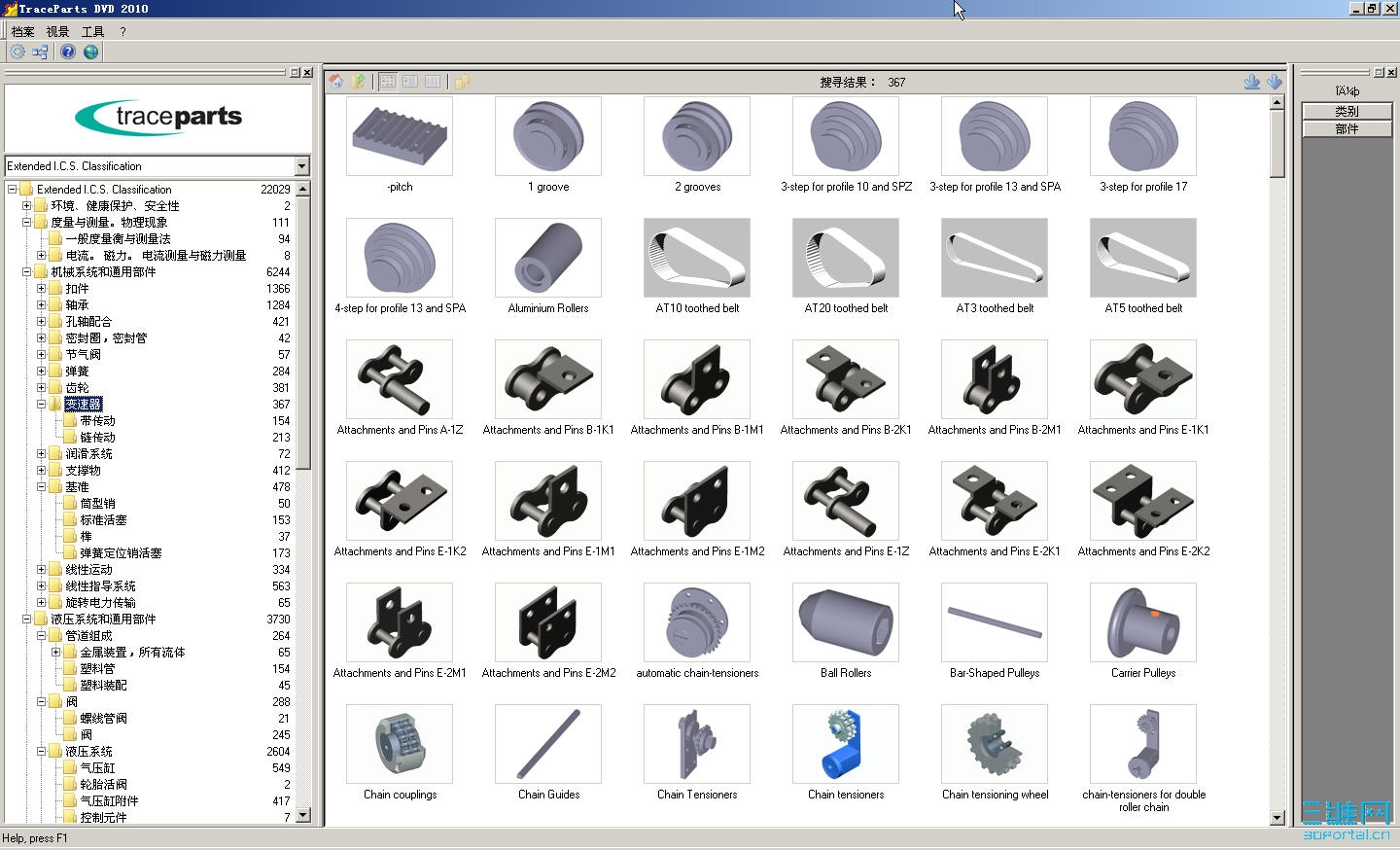Open the Attachments and Pins E-2K2 thumbnail

[x=1143, y=501]
